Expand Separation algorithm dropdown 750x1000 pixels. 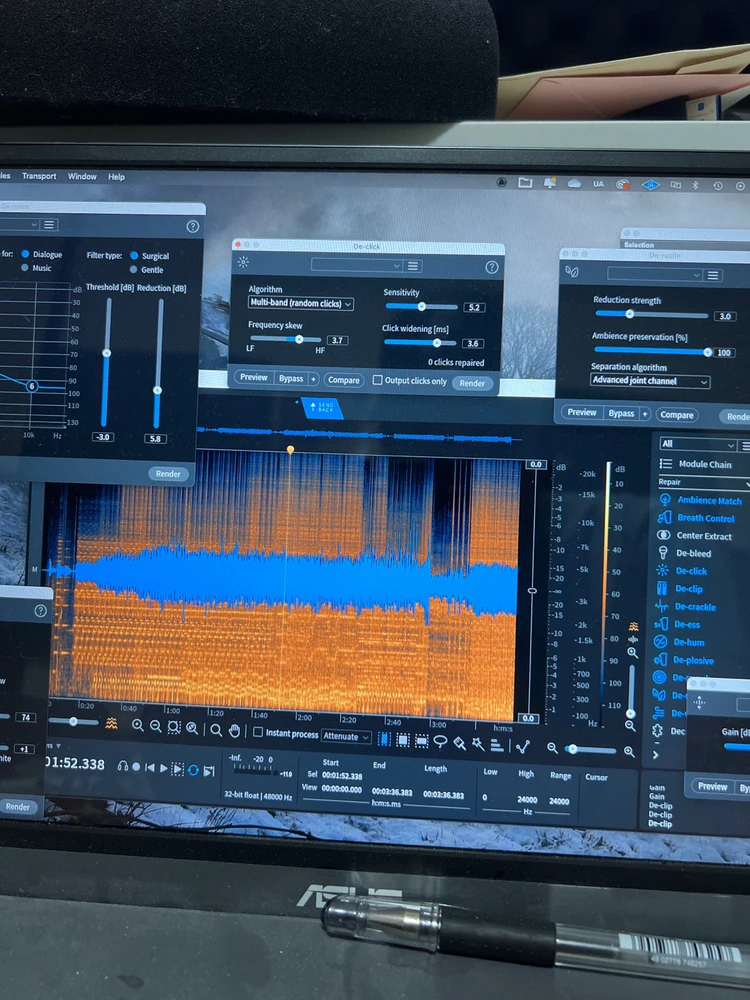click(x=649, y=381)
